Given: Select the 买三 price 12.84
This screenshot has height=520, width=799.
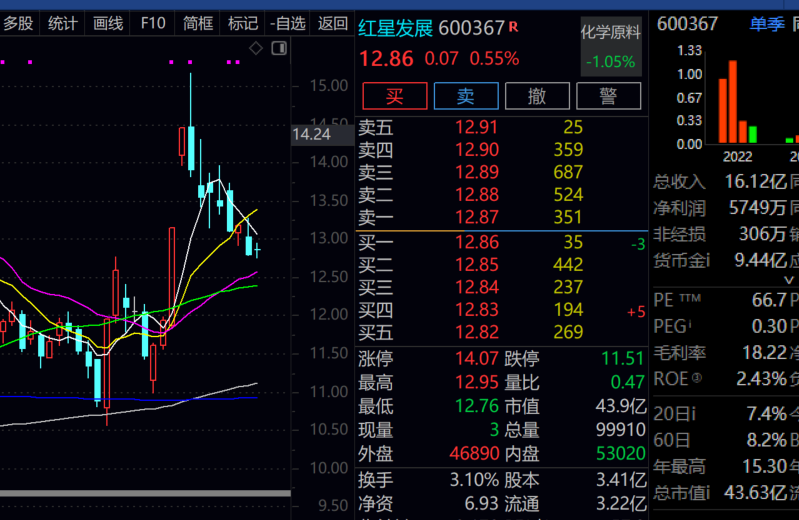Looking at the screenshot, I should point(476,287).
